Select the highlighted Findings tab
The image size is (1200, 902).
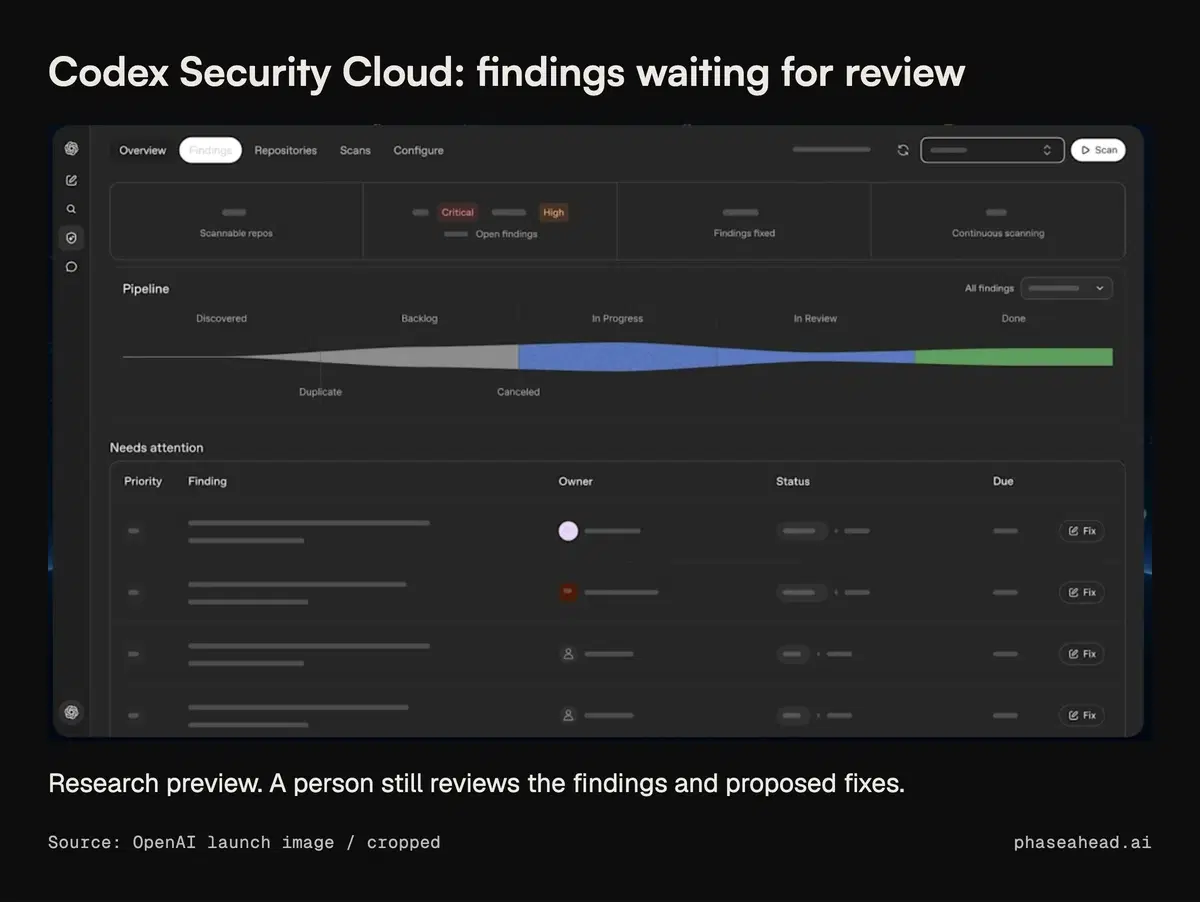pos(210,150)
